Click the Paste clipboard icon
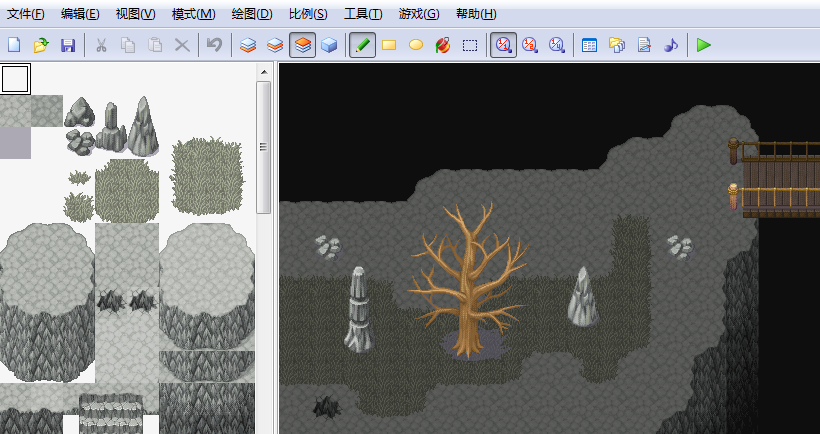Screen dimensions: 820x434 [x=155, y=45]
